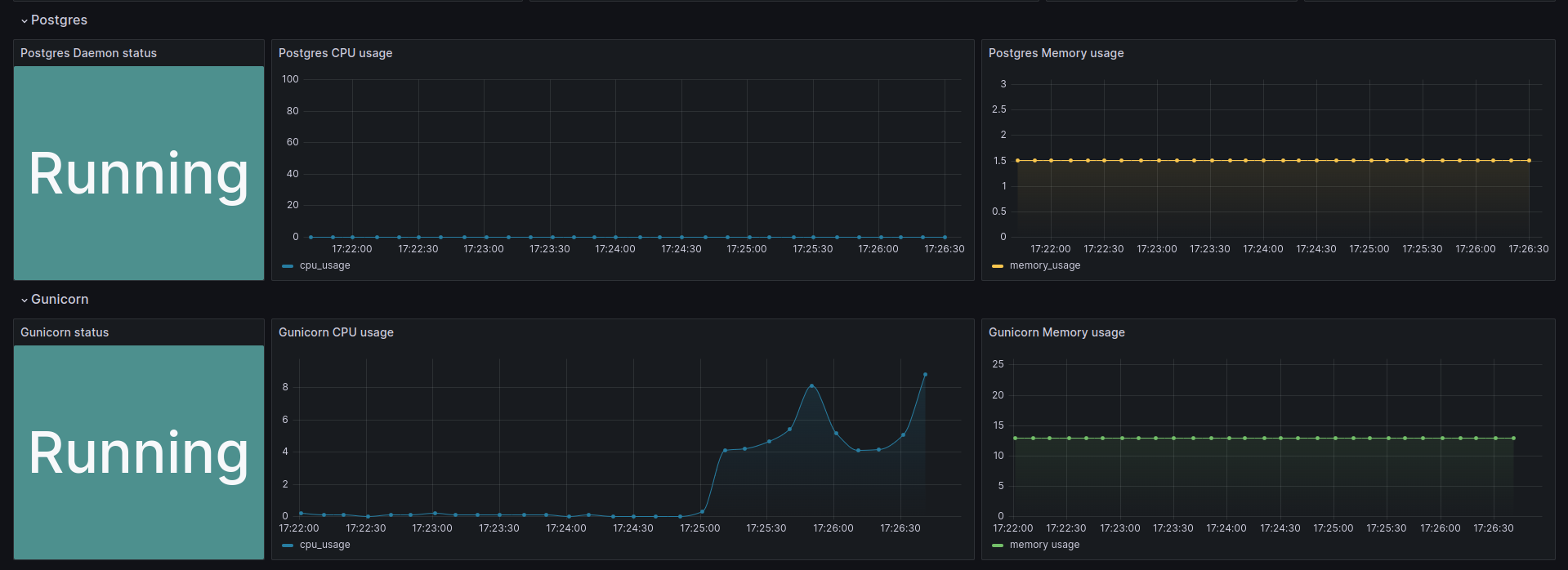Open Gunicorn Memory usage panel title
1568x570 pixels.
[1057, 332]
